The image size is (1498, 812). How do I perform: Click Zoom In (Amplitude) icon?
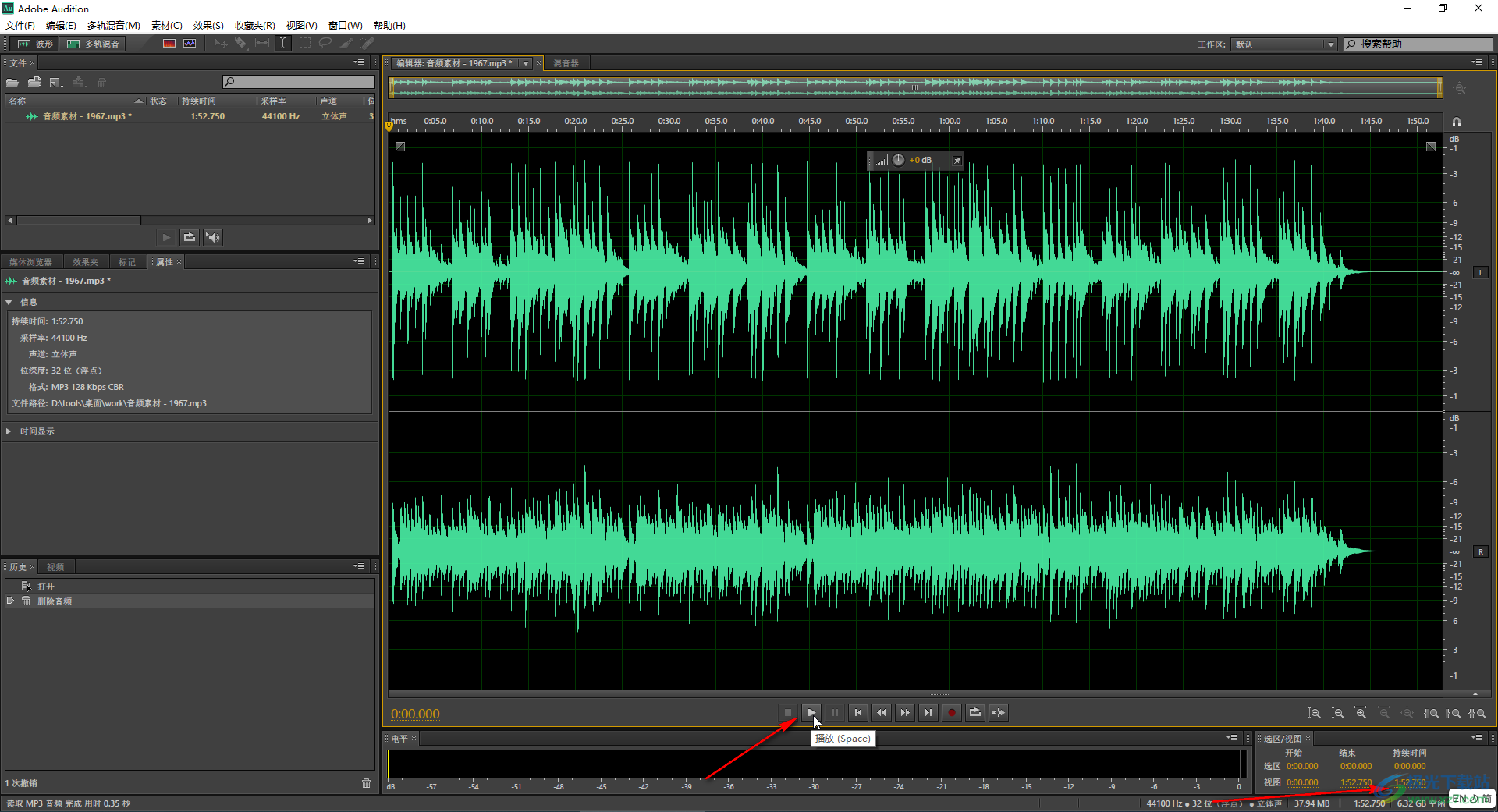click(1315, 713)
